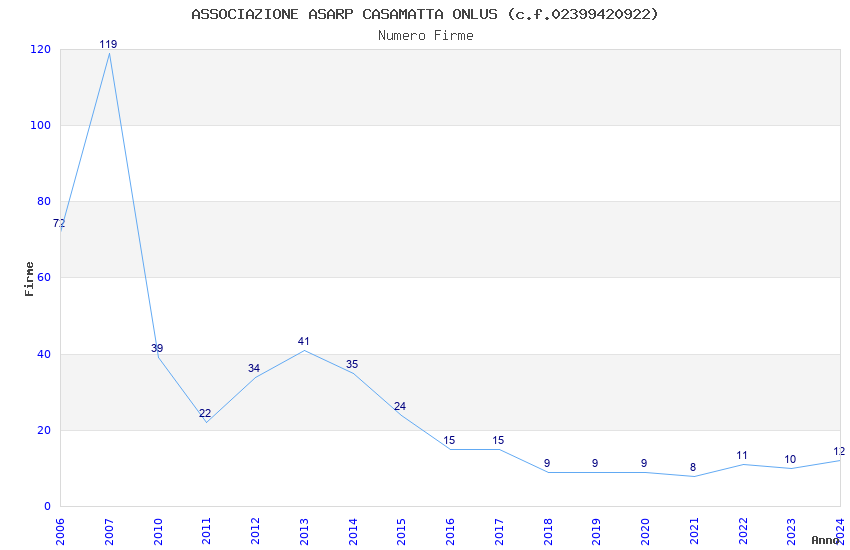Screen dimensions: 850x550
Task: Click the x-axis year 2013
Action: (304, 532)
